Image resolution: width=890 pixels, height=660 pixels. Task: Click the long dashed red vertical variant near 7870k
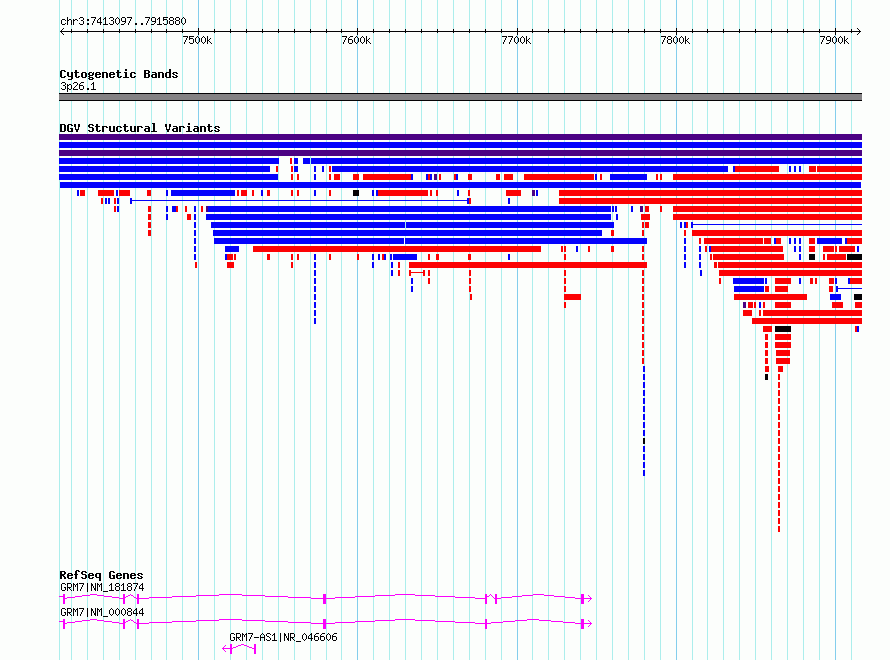tap(779, 451)
